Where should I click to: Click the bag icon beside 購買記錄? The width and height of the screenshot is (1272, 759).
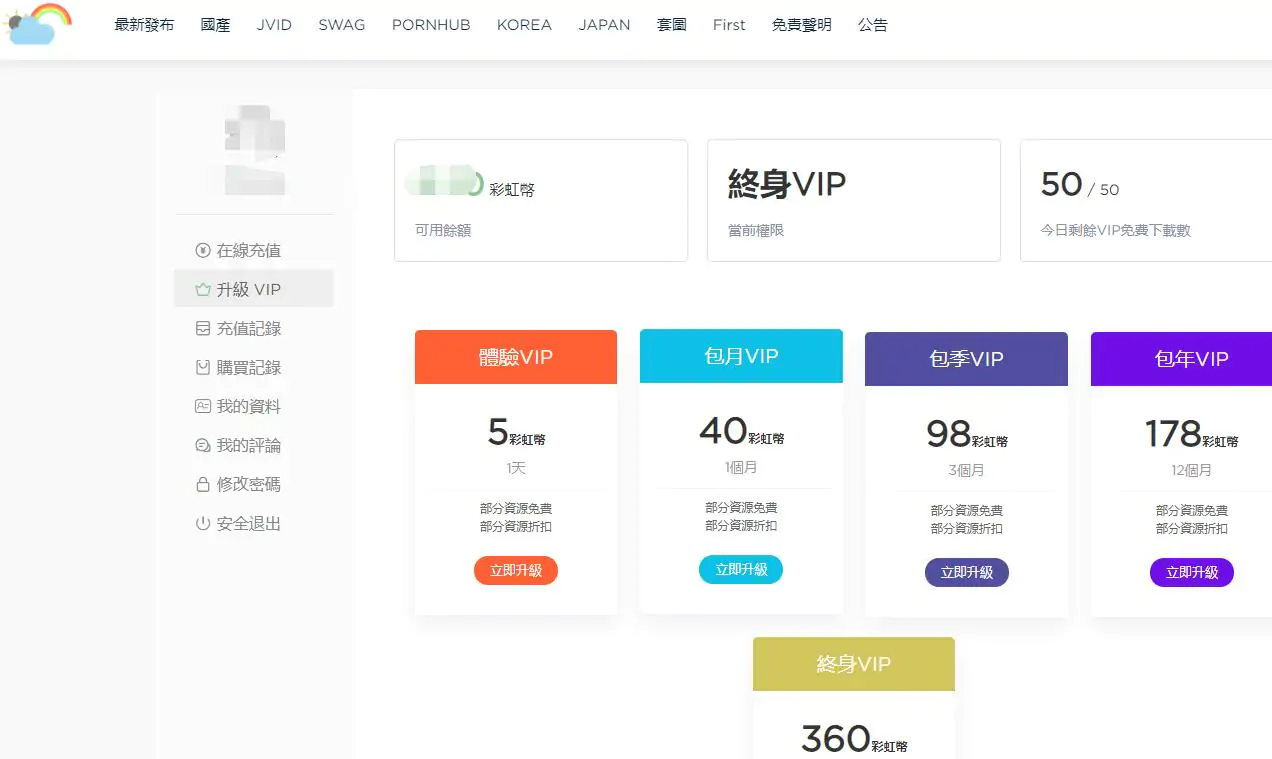[x=203, y=368]
